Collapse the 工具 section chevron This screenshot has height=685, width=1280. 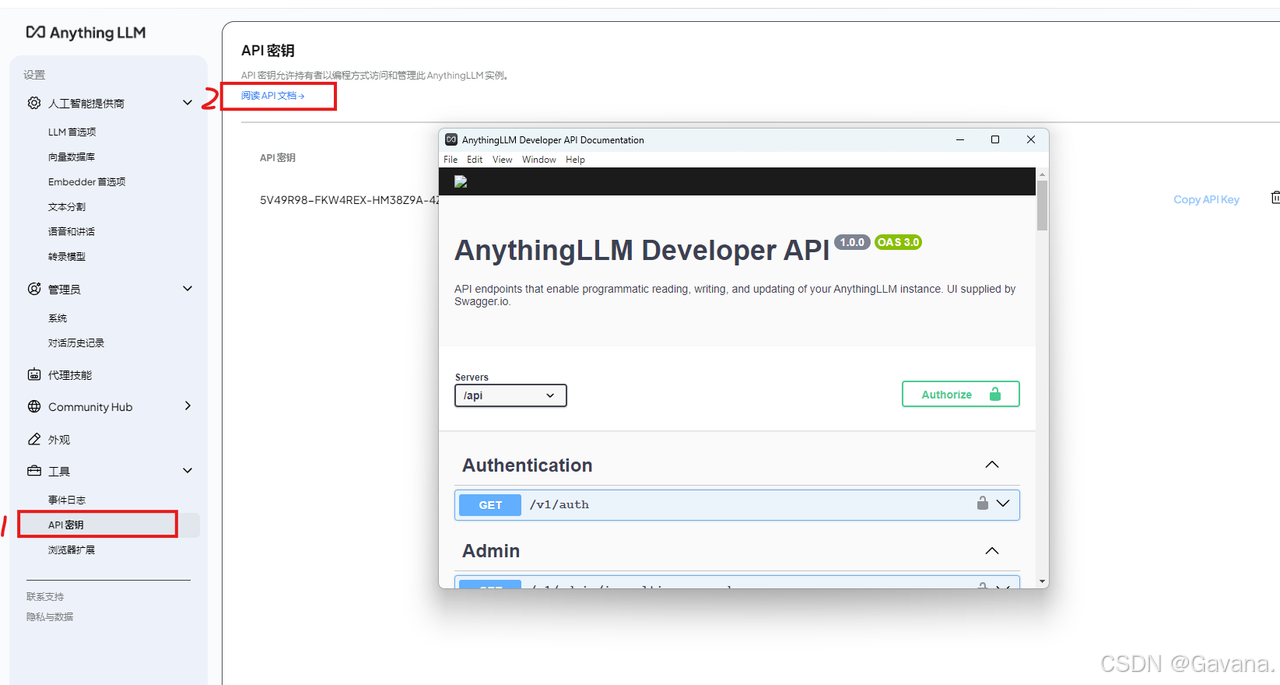tap(187, 471)
